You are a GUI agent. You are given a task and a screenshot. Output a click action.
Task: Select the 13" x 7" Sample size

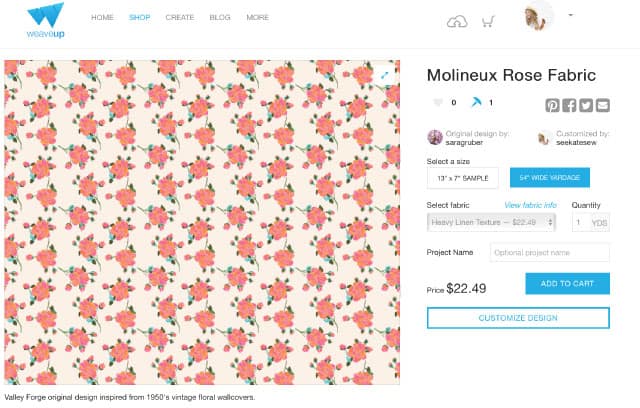tap(463, 178)
